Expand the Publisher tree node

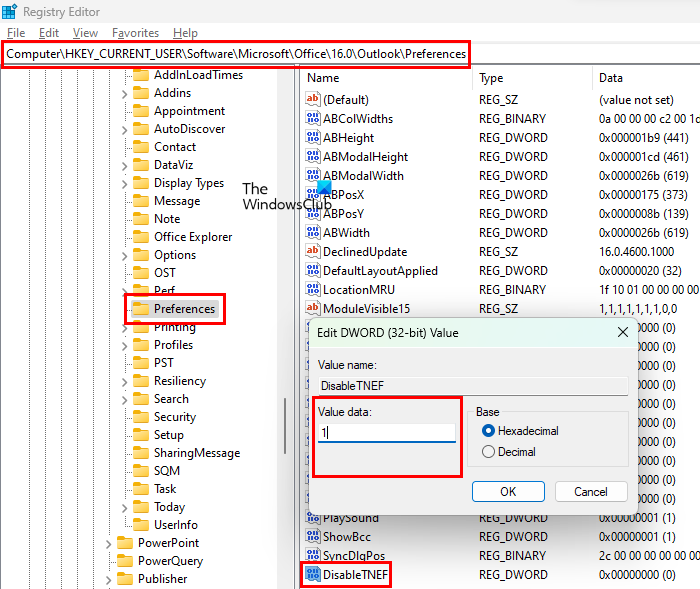pyautogui.click(x=108, y=580)
